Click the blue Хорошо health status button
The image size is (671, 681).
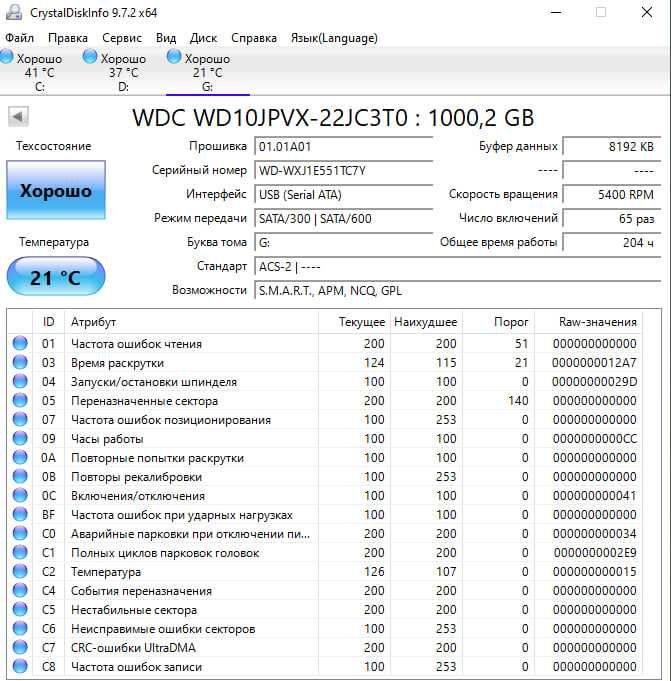click(56, 190)
